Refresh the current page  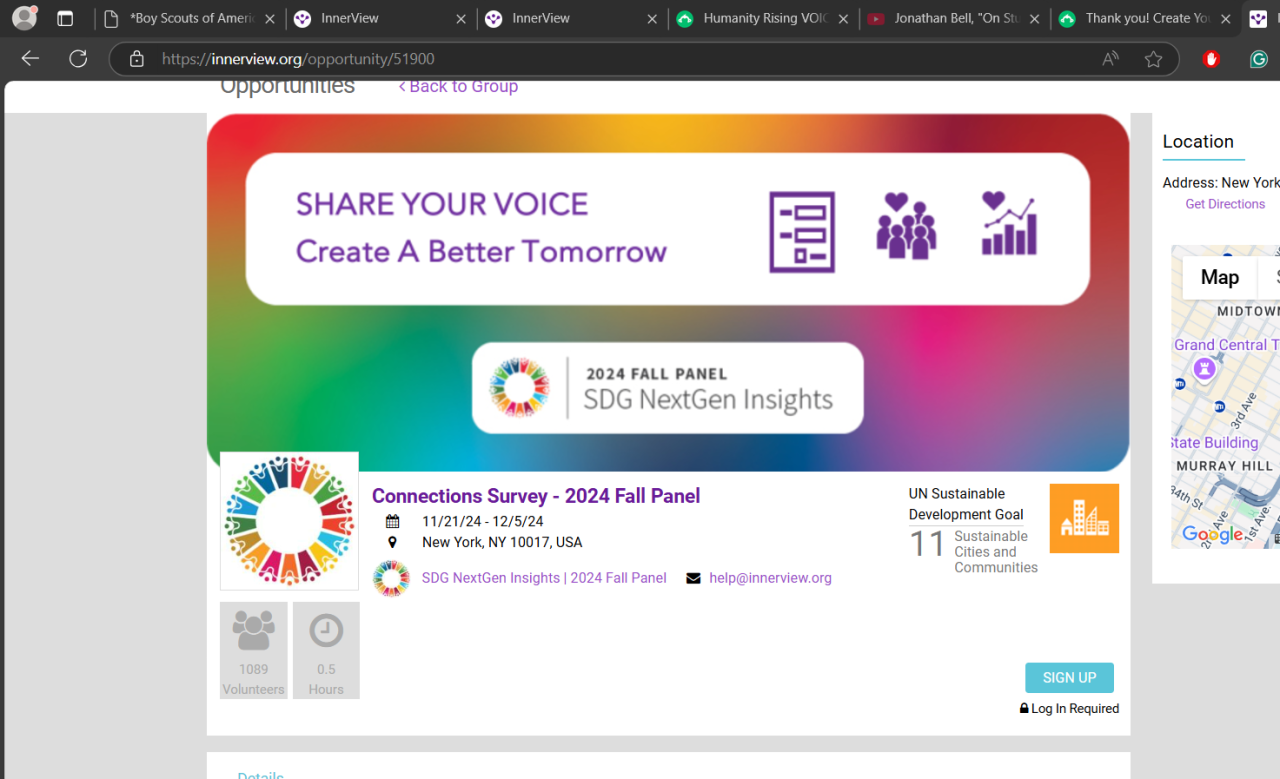(x=78, y=59)
